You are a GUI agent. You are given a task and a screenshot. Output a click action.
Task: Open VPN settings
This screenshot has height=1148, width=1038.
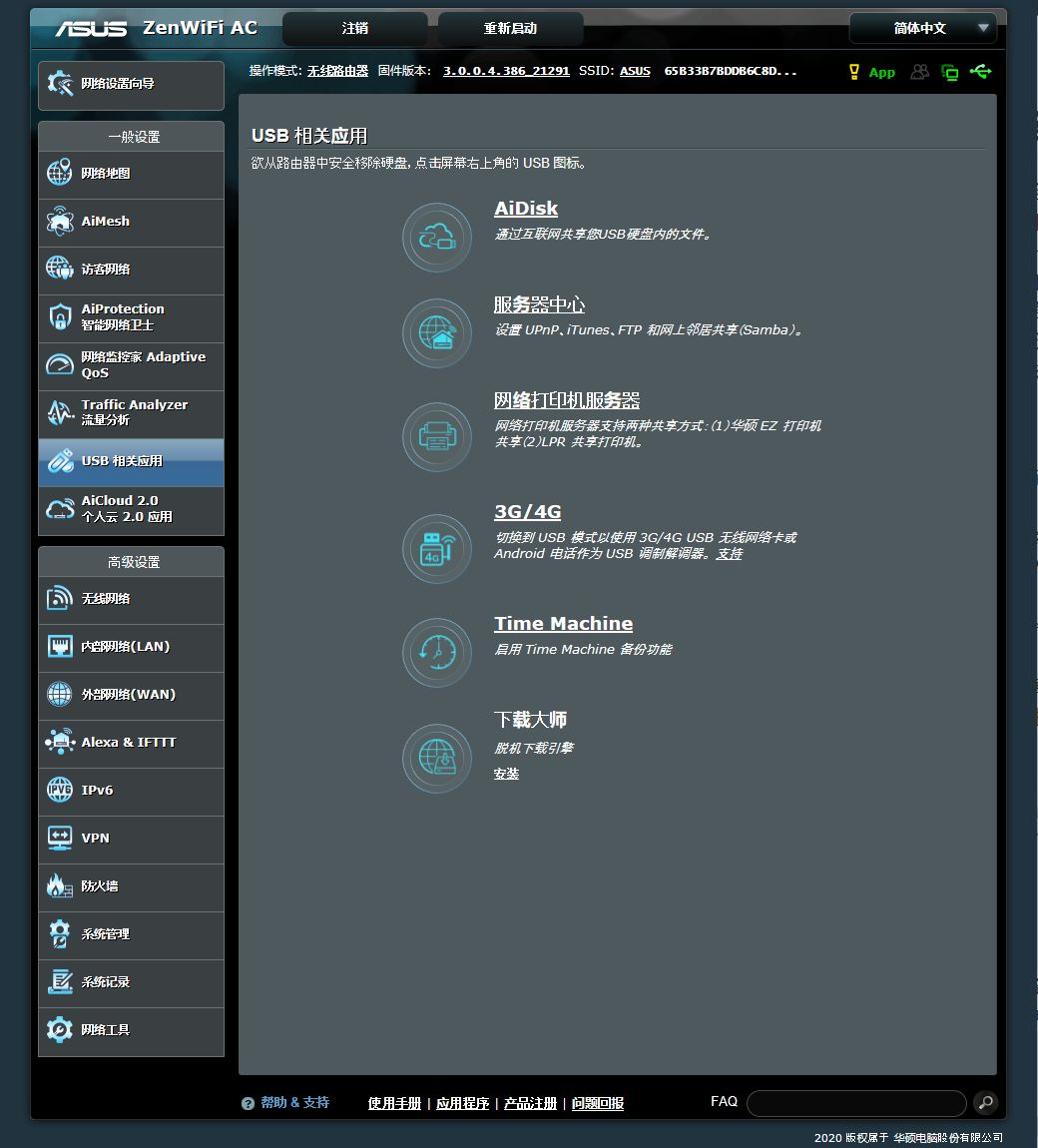click(x=131, y=839)
